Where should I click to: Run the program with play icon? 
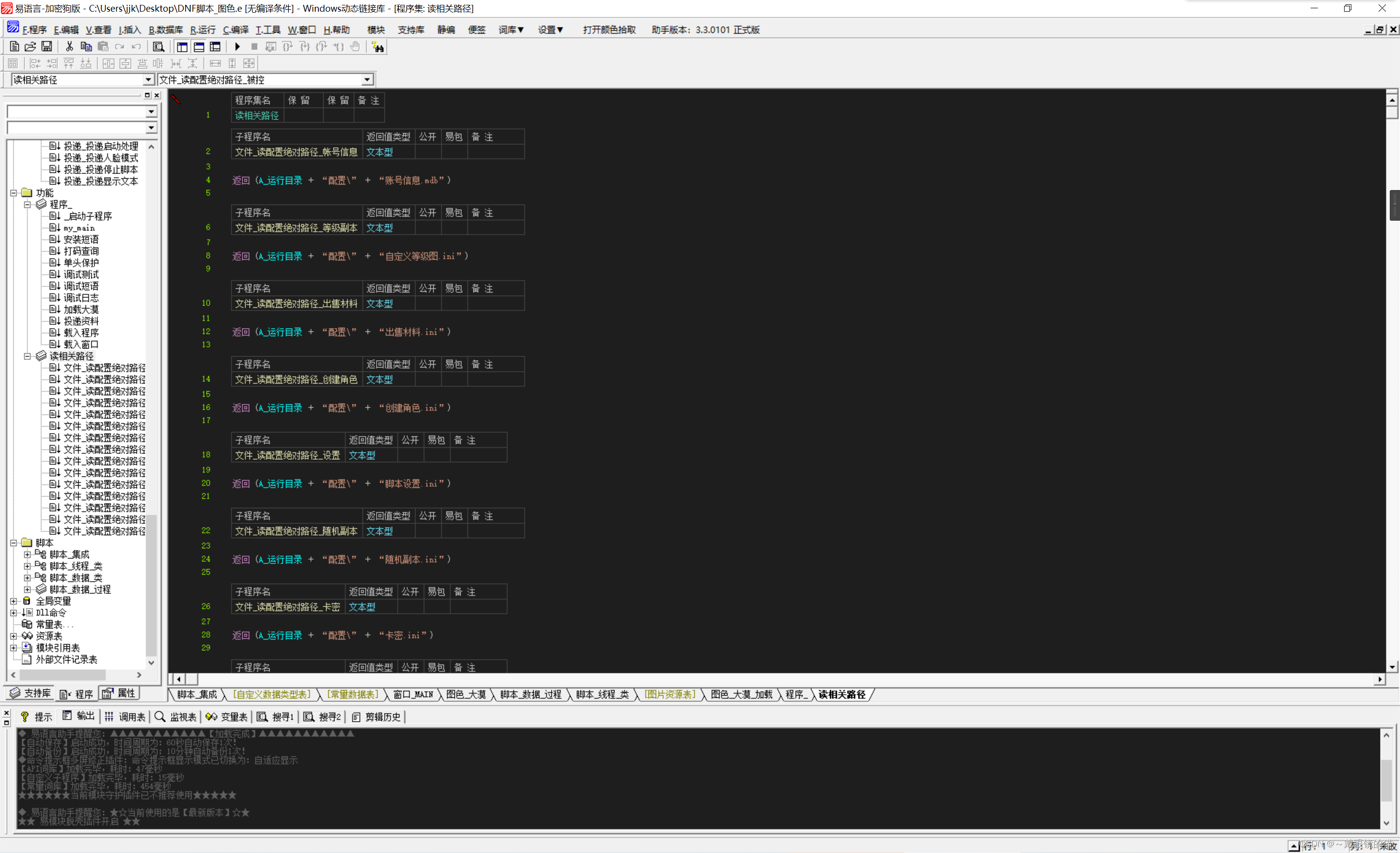pos(238,47)
